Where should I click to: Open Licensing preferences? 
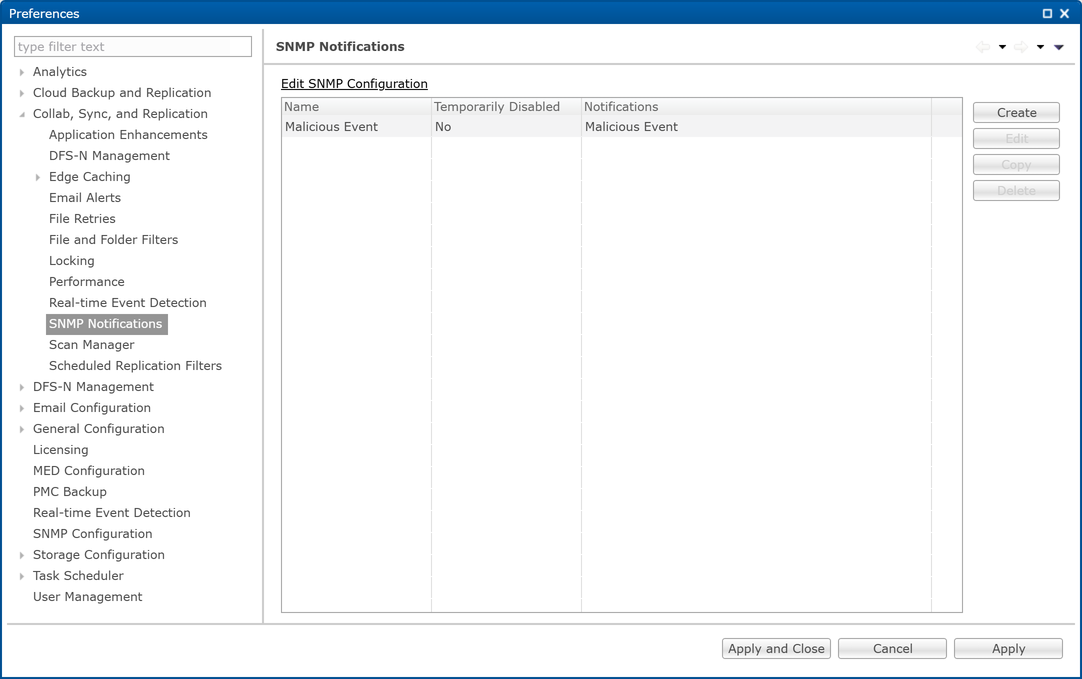tap(61, 450)
